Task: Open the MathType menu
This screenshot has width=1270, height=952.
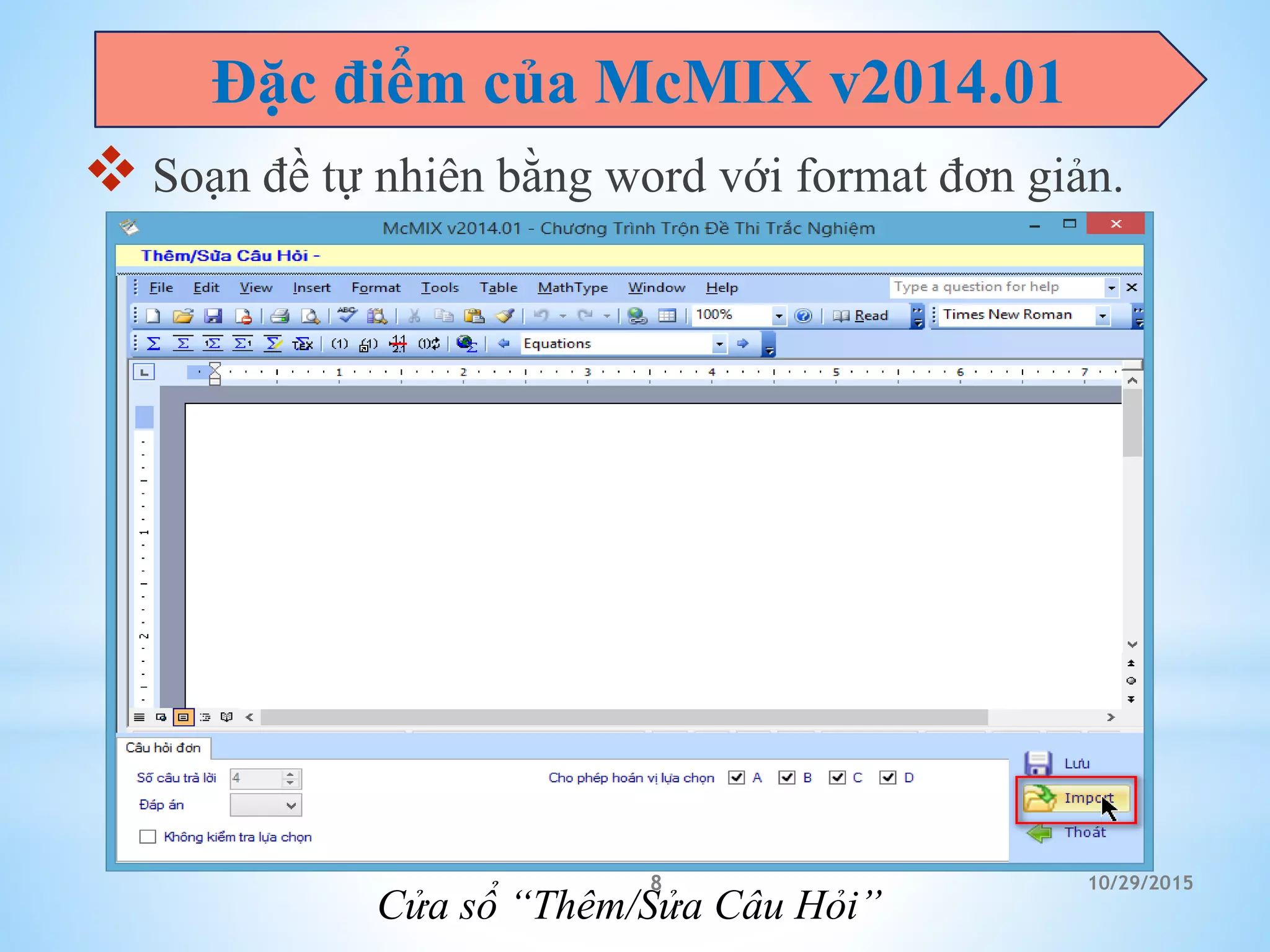Action: (x=573, y=288)
